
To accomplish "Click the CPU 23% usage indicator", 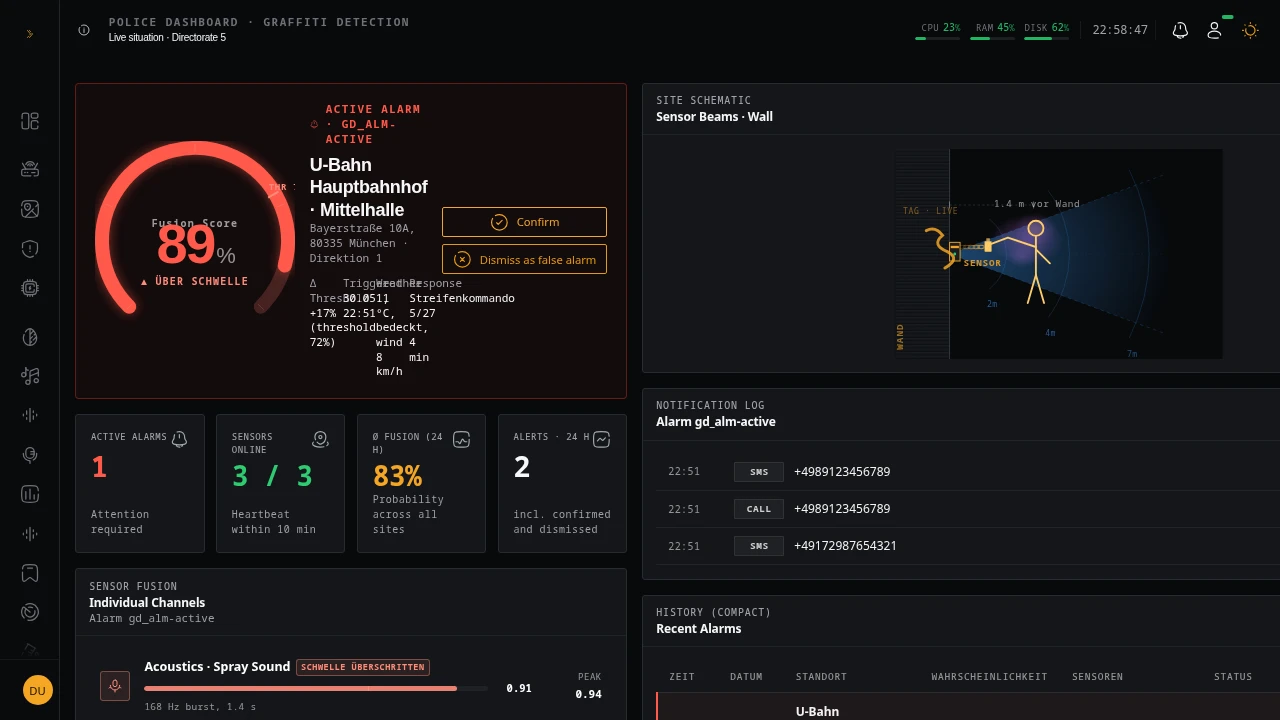I will (938, 31).
